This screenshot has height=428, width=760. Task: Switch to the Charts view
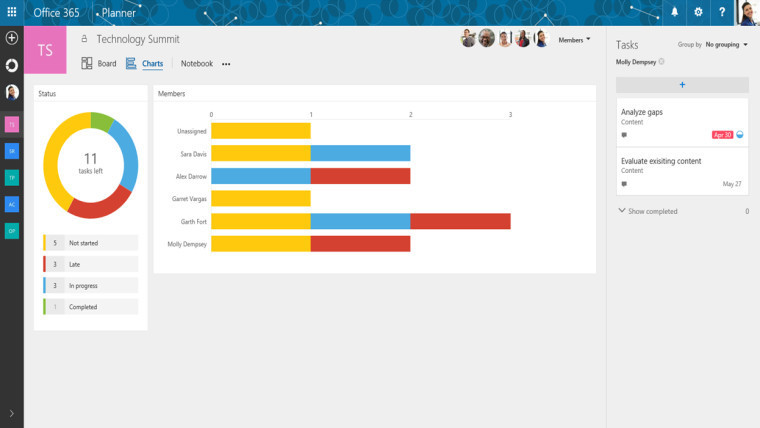(x=144, y=63)
